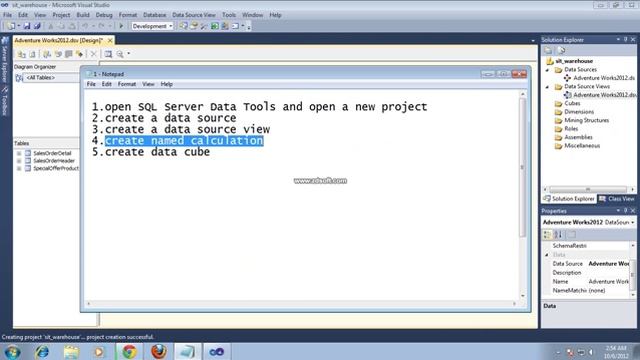
Task: Open the Properties object selector dropdown
Action: click(x=633, y=222)
